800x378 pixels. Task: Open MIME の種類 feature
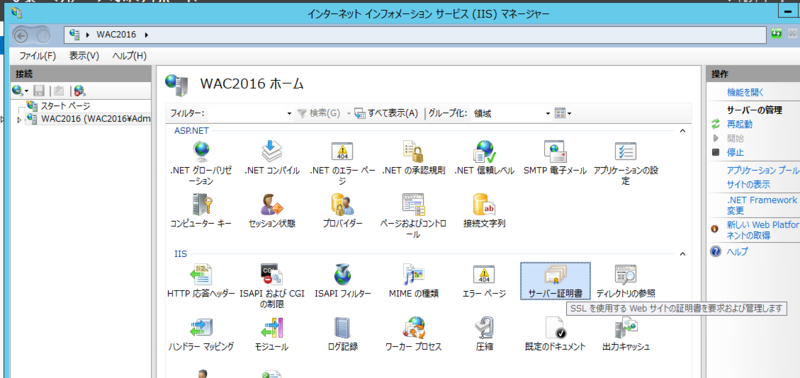click(x=413, y=281)
